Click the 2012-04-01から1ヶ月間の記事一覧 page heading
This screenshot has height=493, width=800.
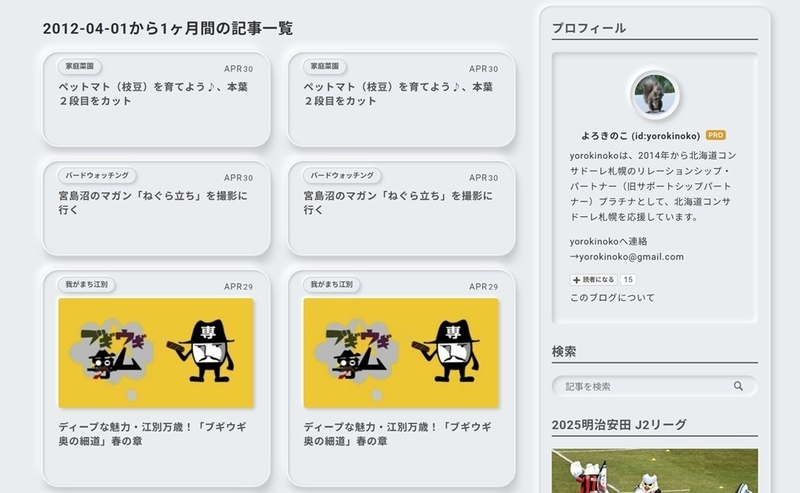[168, 29]
